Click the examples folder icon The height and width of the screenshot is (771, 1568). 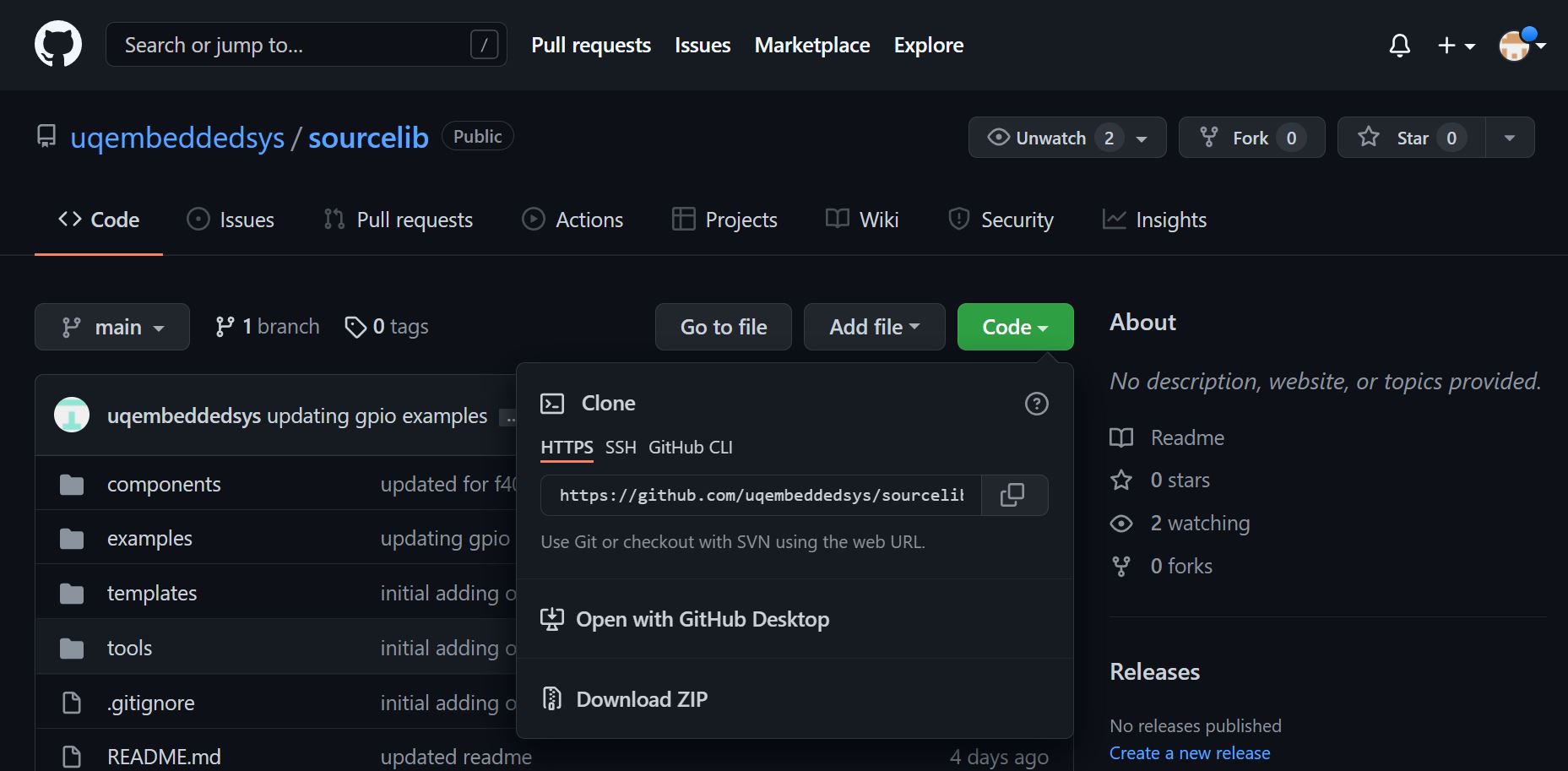click(x=72, y=538)
